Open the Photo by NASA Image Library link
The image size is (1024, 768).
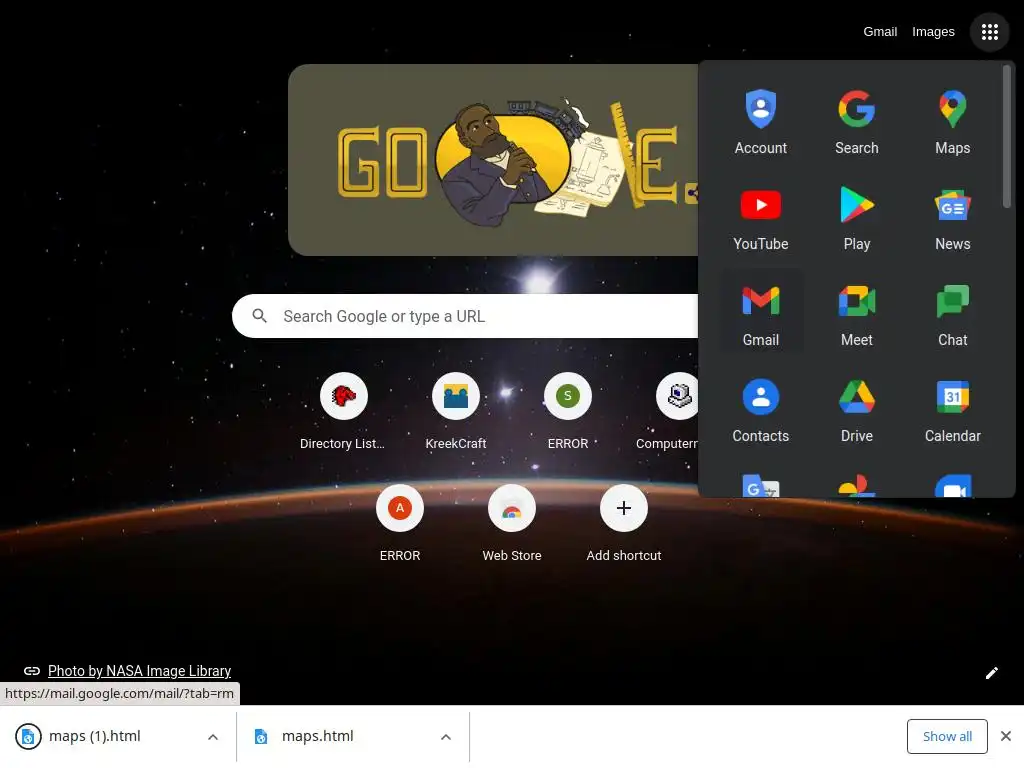coord(139,671)
